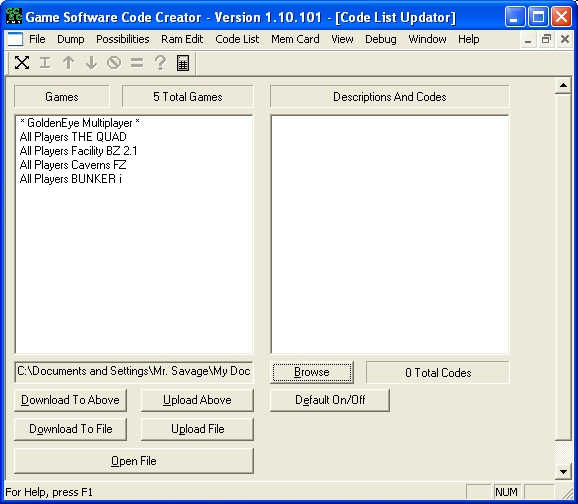Viewport: 578px width, 504px height.
Task: Minimize the inner Code List Updator window
Action: coord(528,39)
